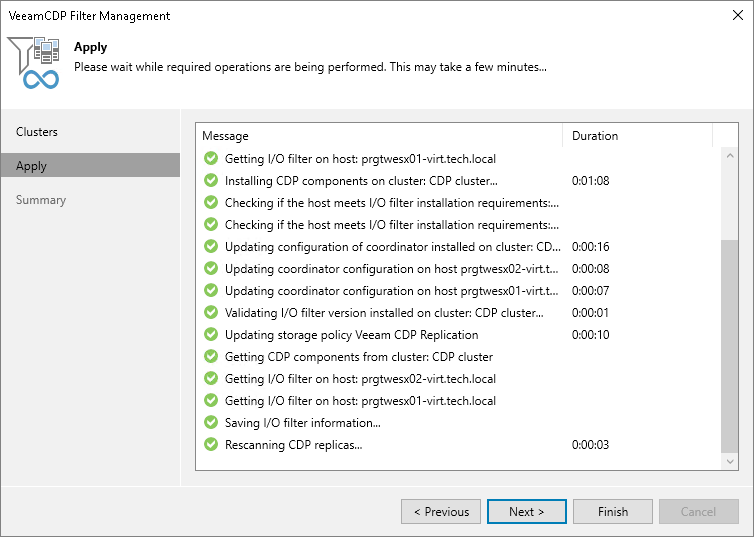Click the log list scrollbar thumb
This screenshot has width=754, height=537.
tap(730, 346)
